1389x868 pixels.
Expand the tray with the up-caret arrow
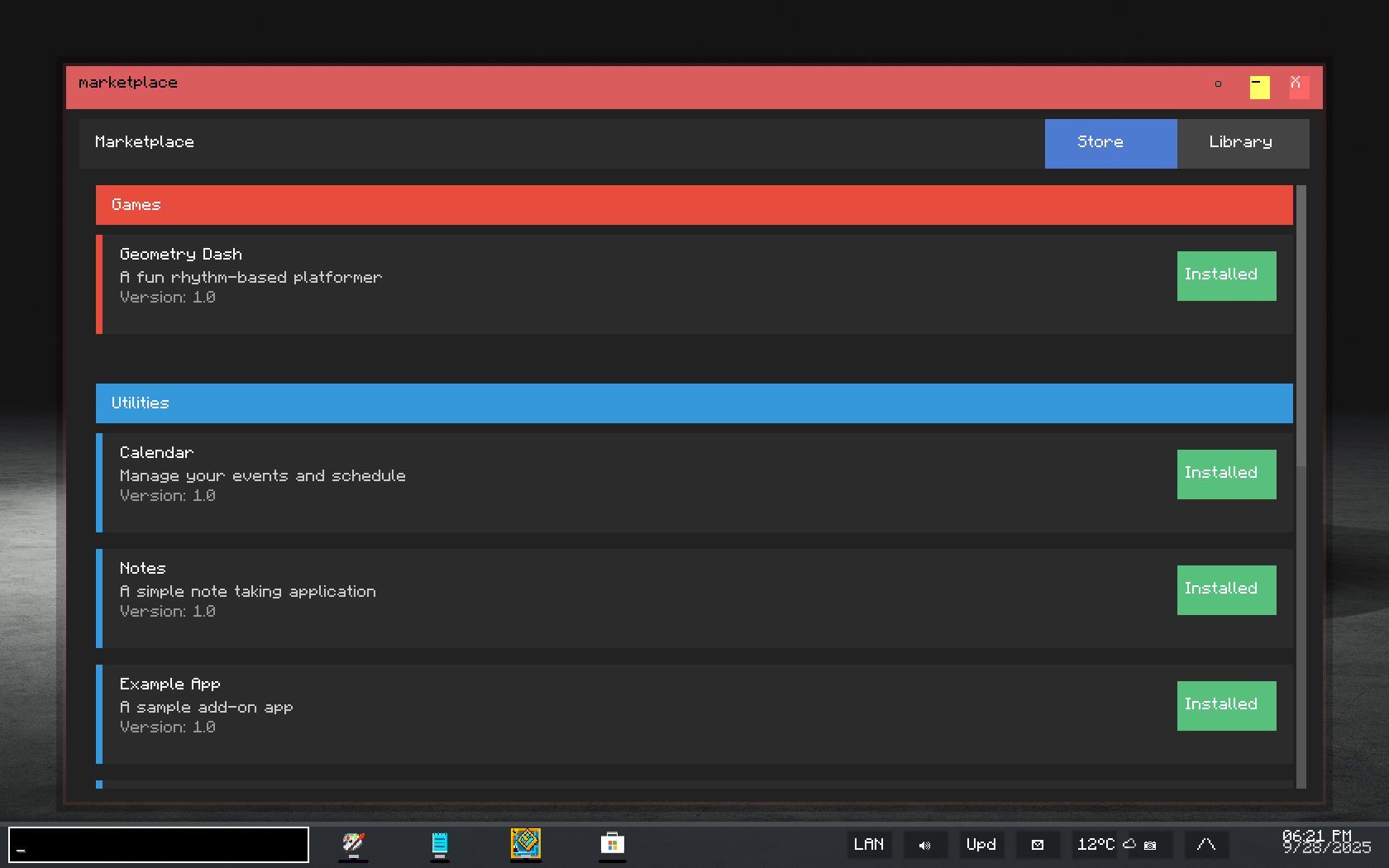click(1206, 845)
